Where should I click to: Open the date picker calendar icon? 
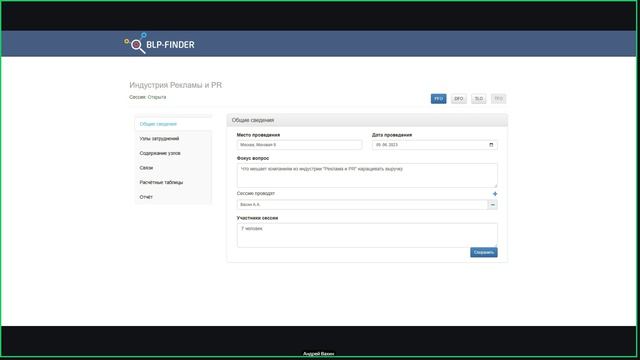pyautogui.click(x=491, y=145)
